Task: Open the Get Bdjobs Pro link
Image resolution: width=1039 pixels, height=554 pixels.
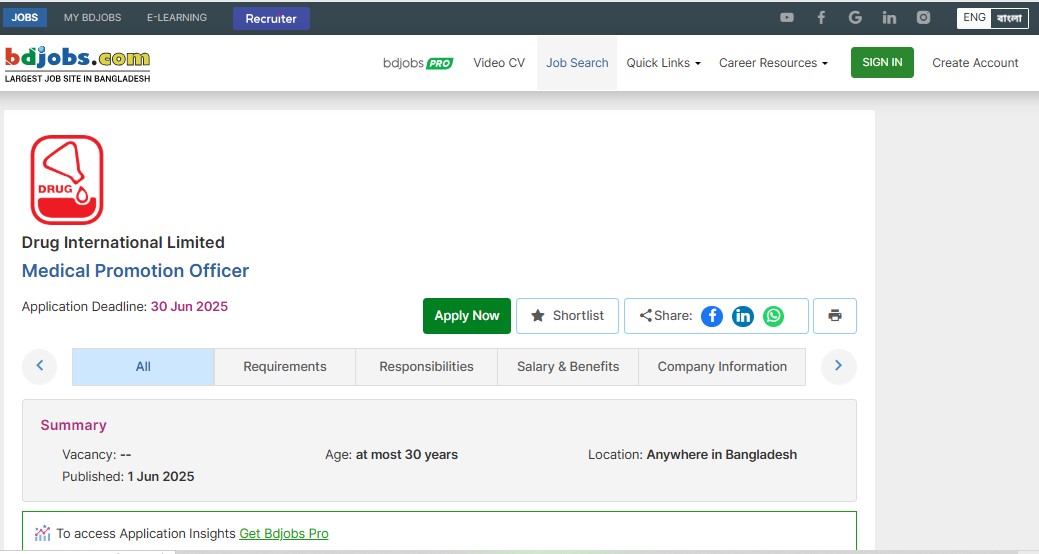Action: [x=284, y=533]
